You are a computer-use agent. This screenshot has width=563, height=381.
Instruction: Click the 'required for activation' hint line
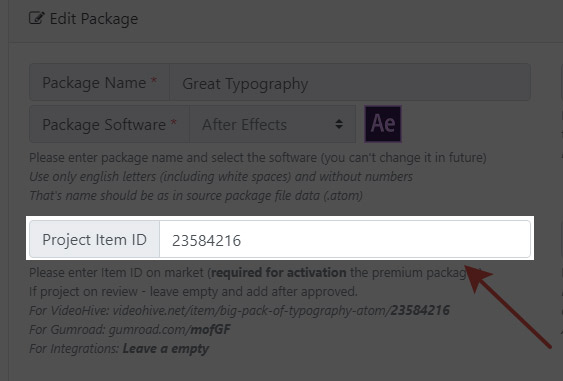click(x=255, y=273)
